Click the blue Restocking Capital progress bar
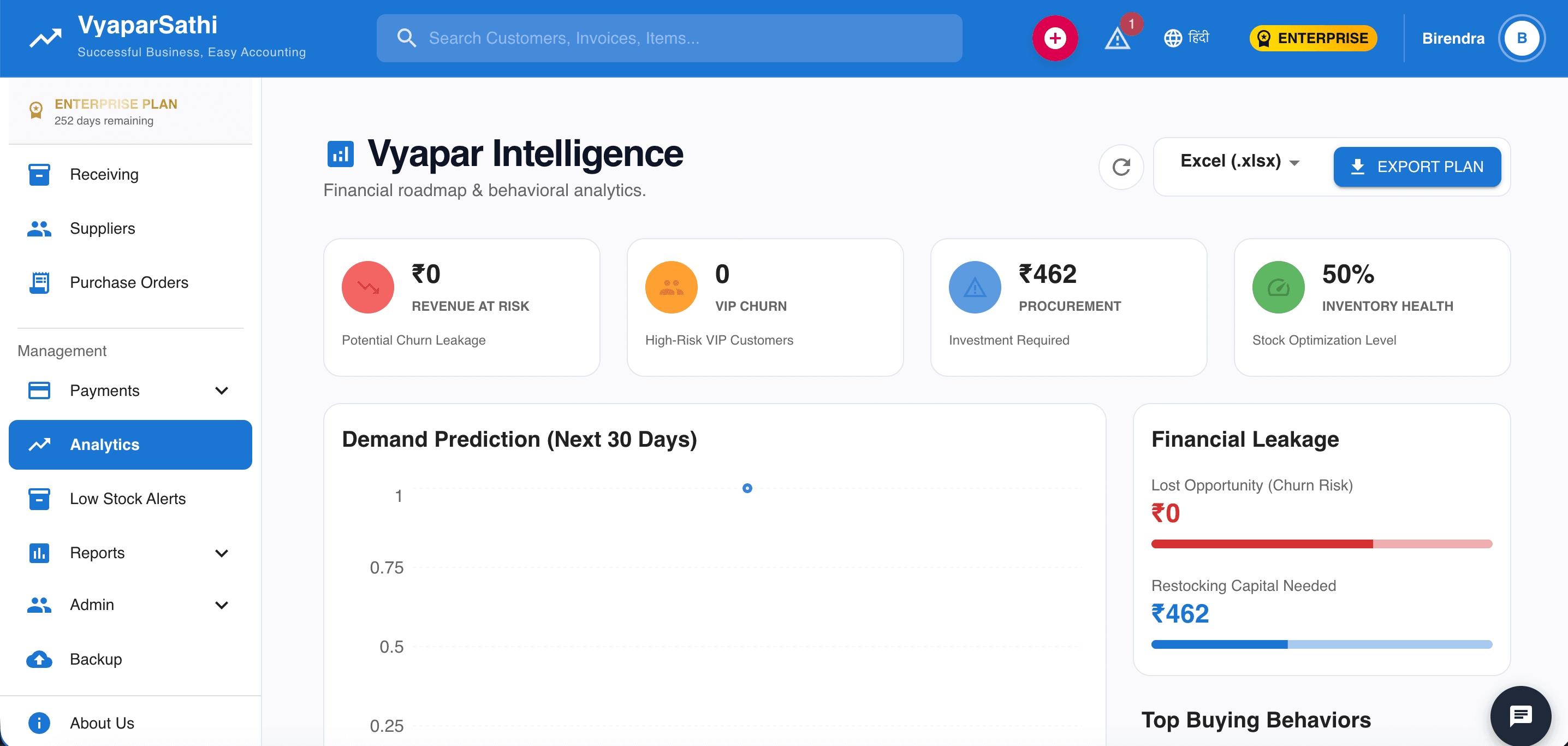The image size is (1568, 746). [1321, 644]
